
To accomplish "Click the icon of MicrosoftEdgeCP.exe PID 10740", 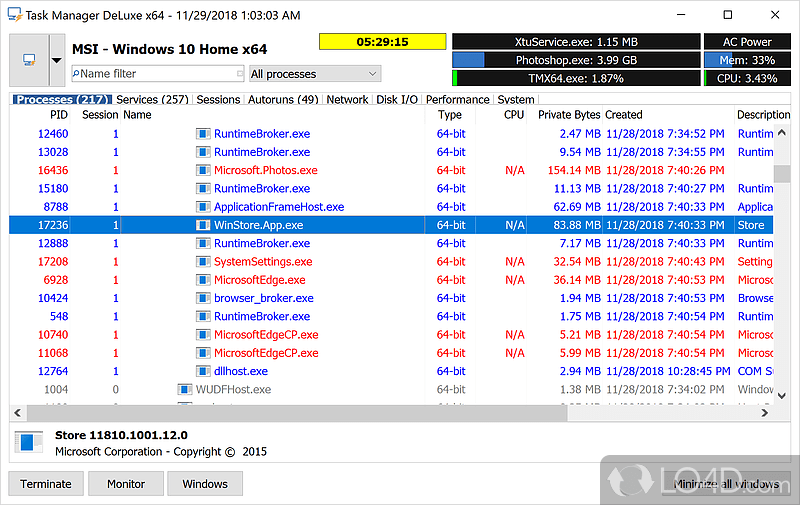I will (203, 335).
